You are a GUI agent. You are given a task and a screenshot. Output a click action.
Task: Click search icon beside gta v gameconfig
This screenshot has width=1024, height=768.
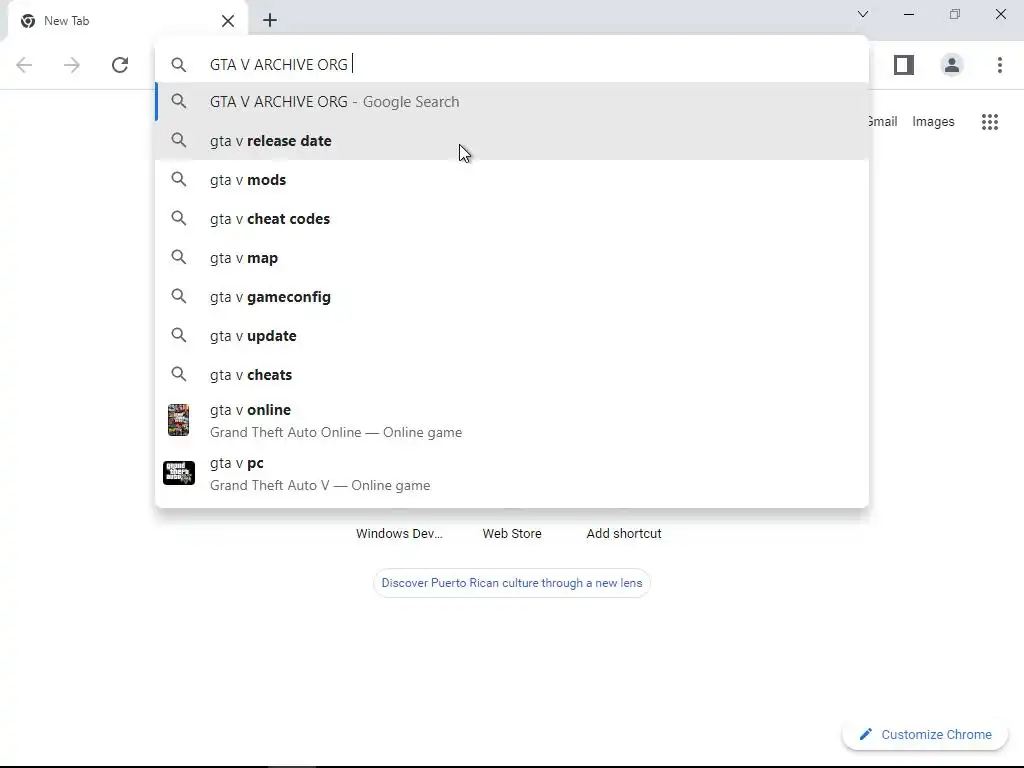pyautogui.click(x=178, y=296)
